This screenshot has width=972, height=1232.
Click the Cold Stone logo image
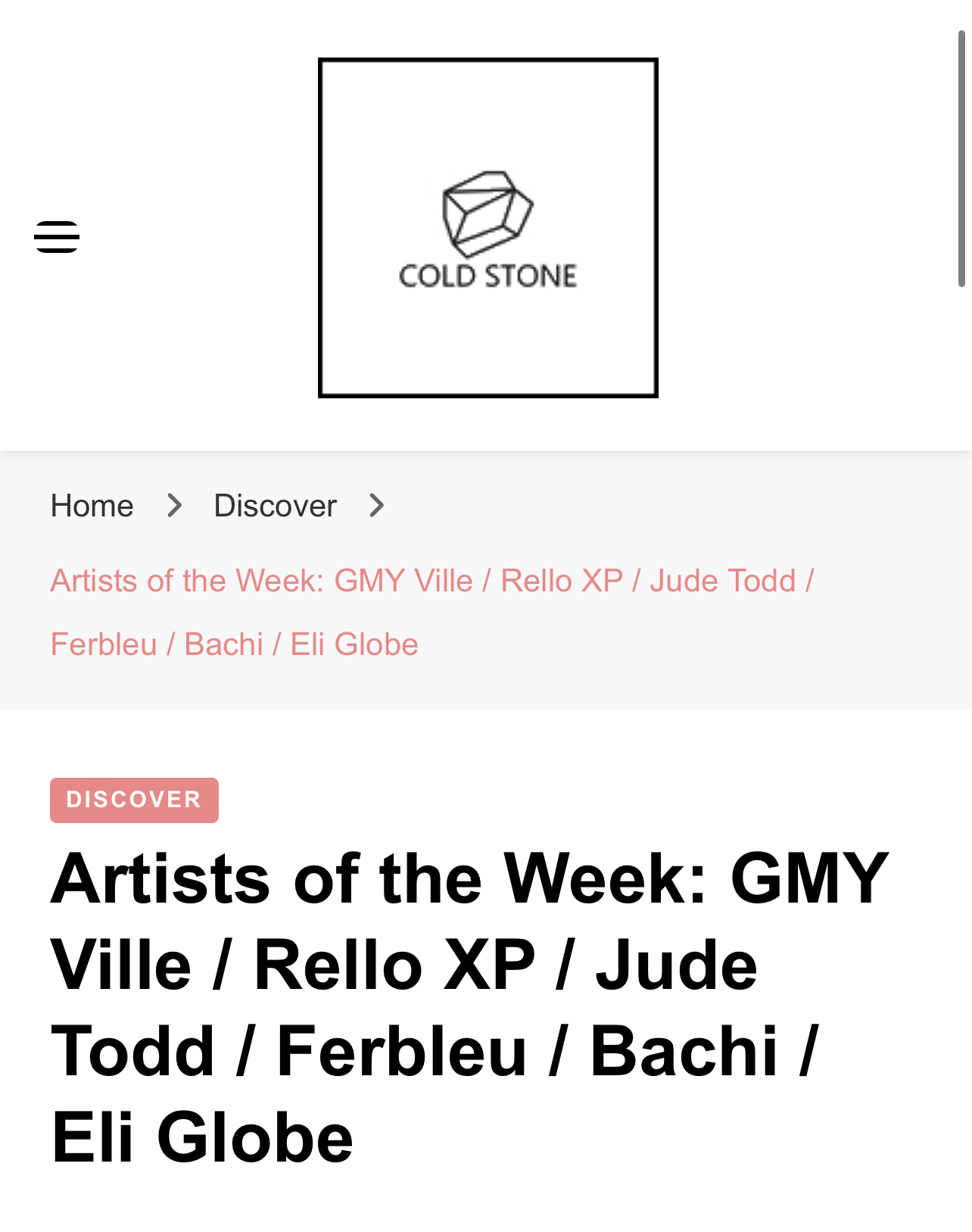[x=488, y=228]
